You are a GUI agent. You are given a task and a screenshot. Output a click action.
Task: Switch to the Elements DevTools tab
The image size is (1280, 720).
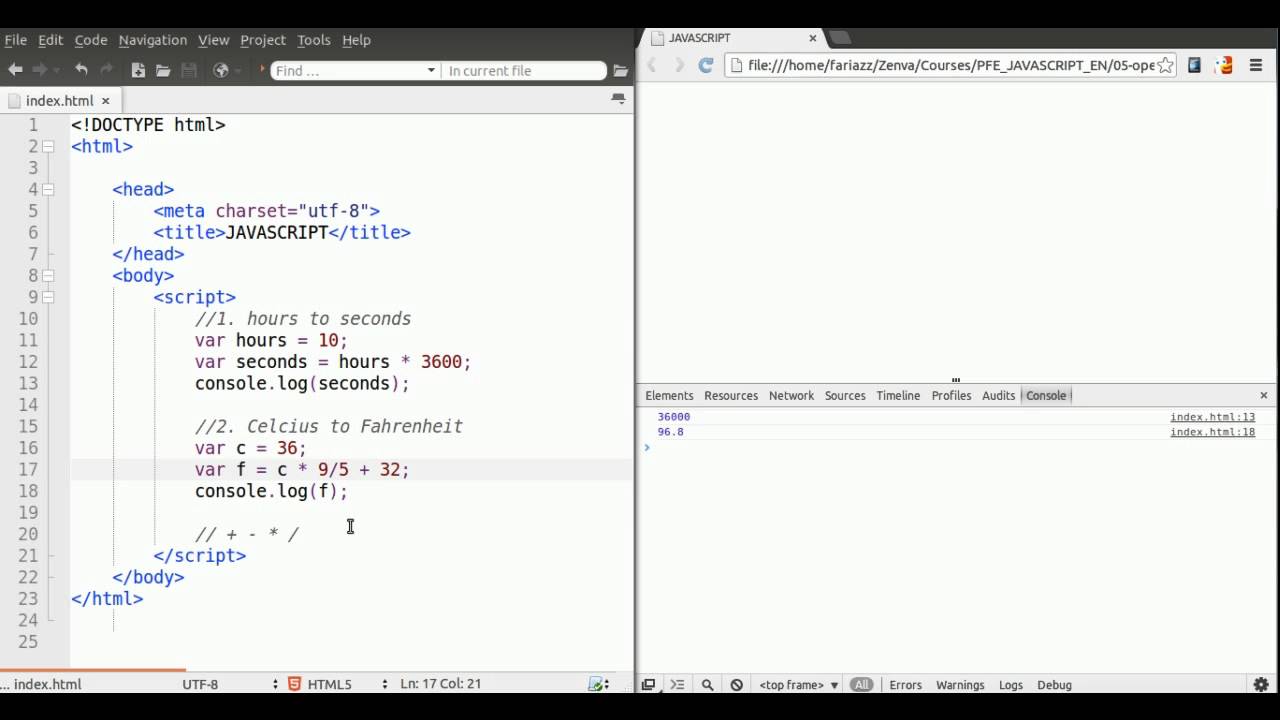(669, 396)
